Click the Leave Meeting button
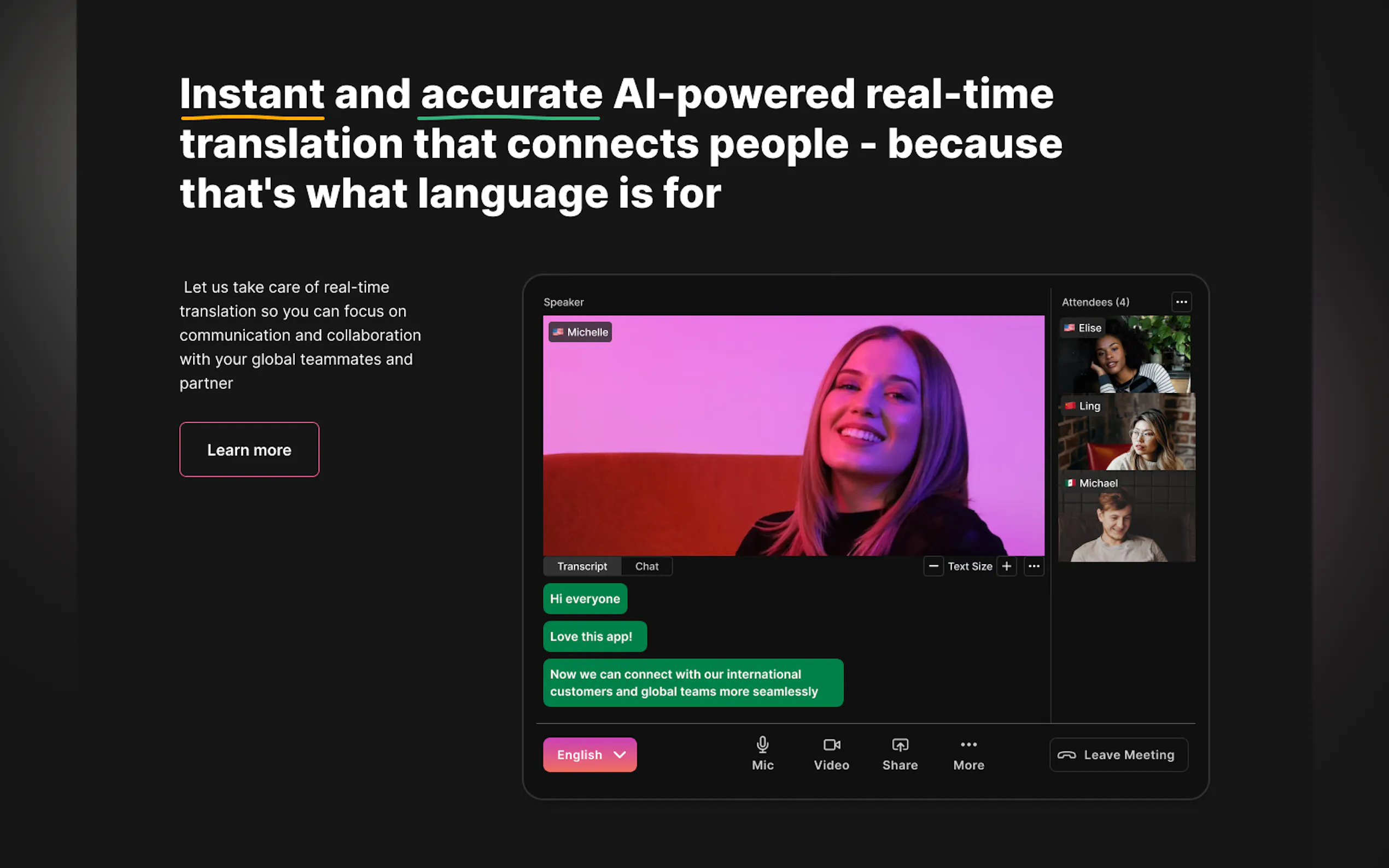This screenshot has height=868, width=1389. point(1118,754)
